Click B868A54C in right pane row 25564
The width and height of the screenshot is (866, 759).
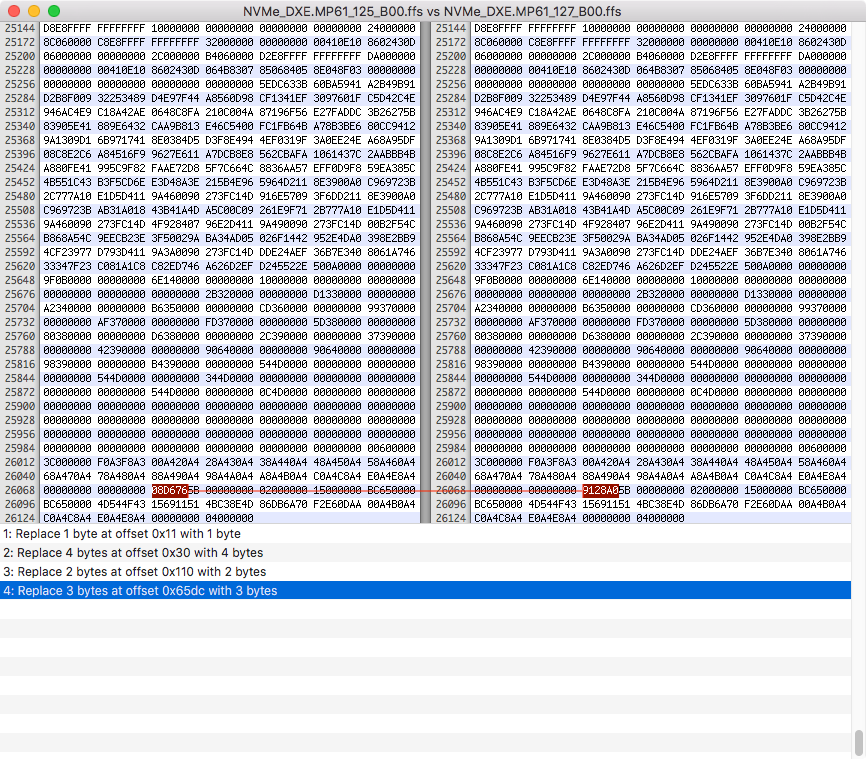click(x=498, y=238)
